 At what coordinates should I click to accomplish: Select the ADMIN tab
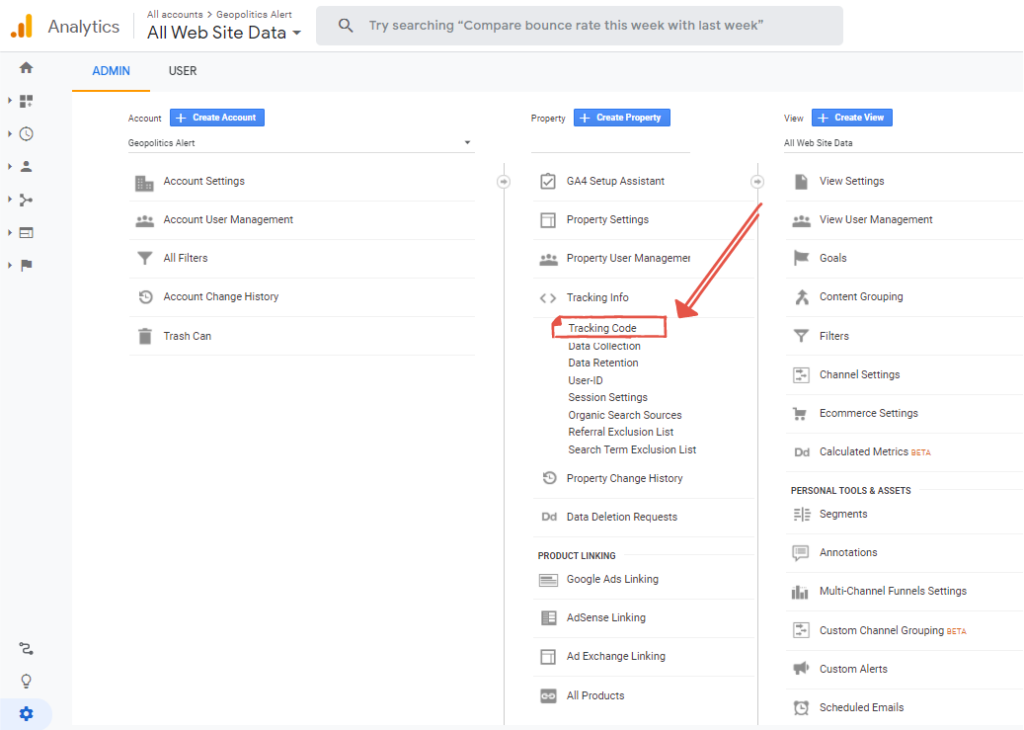112,71
